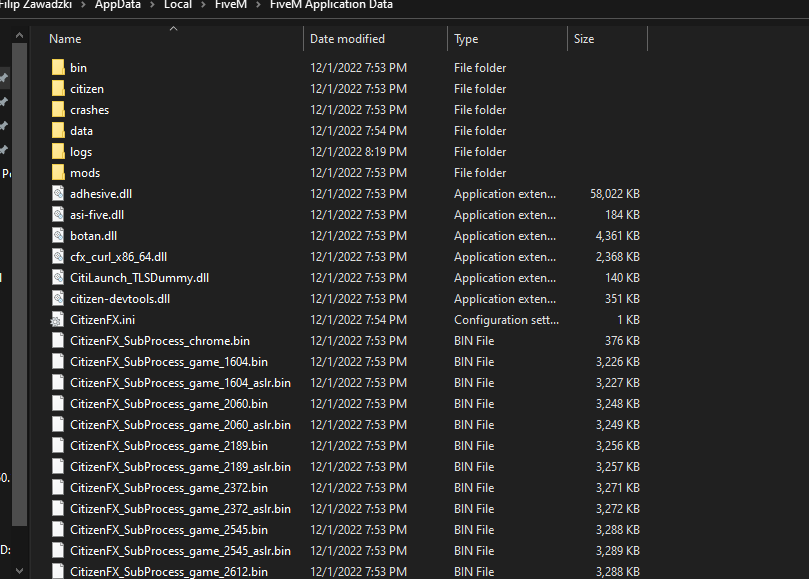Click CitizenFX_SubProcess_game_1604_aslr.bin file icon
This screenshot has height=579, width=809.
pyautogui.click(x=58, y=383)
